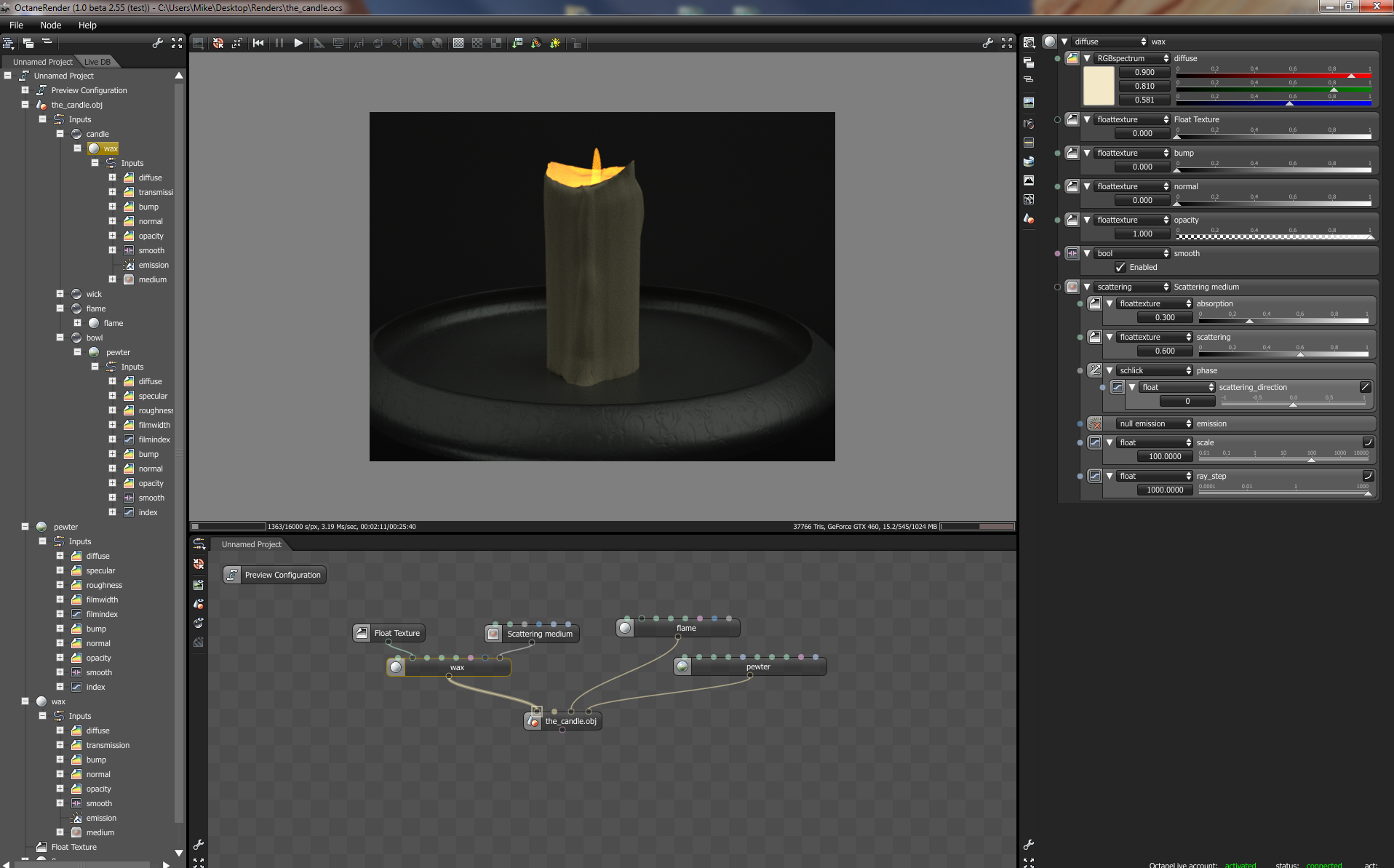
Task: Expand the medium item under candle wax
Action: pos(112,279)
